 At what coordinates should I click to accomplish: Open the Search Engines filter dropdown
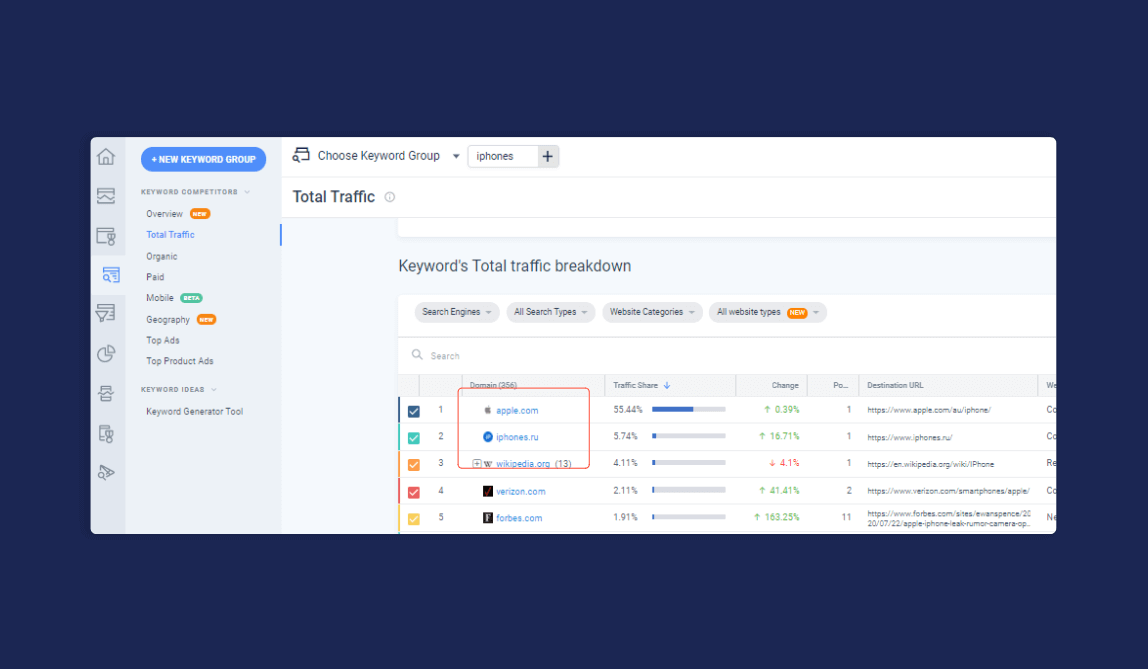(x=456, y=312)
